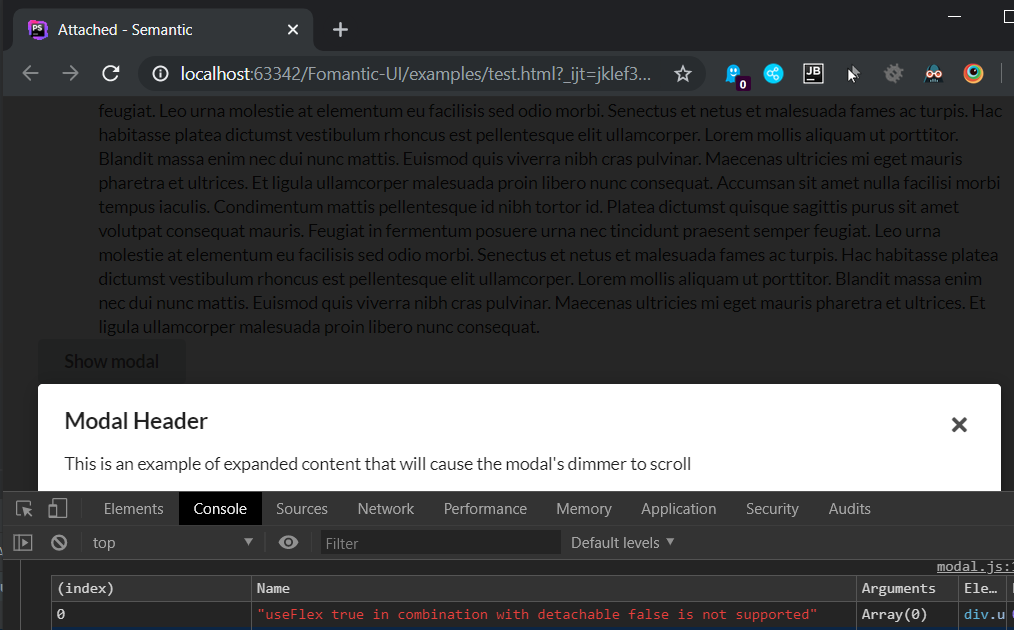Create a live expression with eye icon
Screen dimensions: 1014x630
(288, 543)
